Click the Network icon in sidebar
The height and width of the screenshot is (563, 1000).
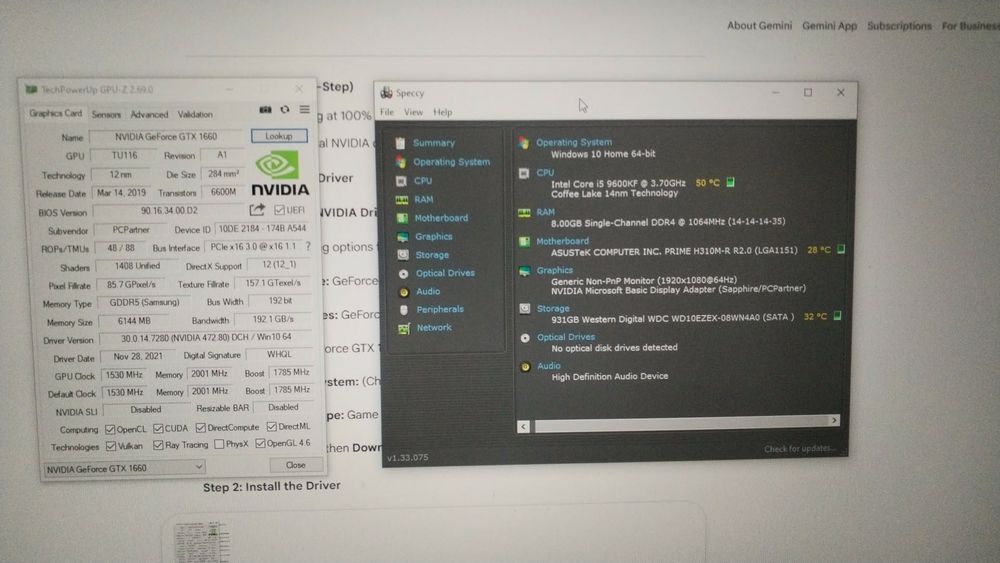[x=404, y=328]
